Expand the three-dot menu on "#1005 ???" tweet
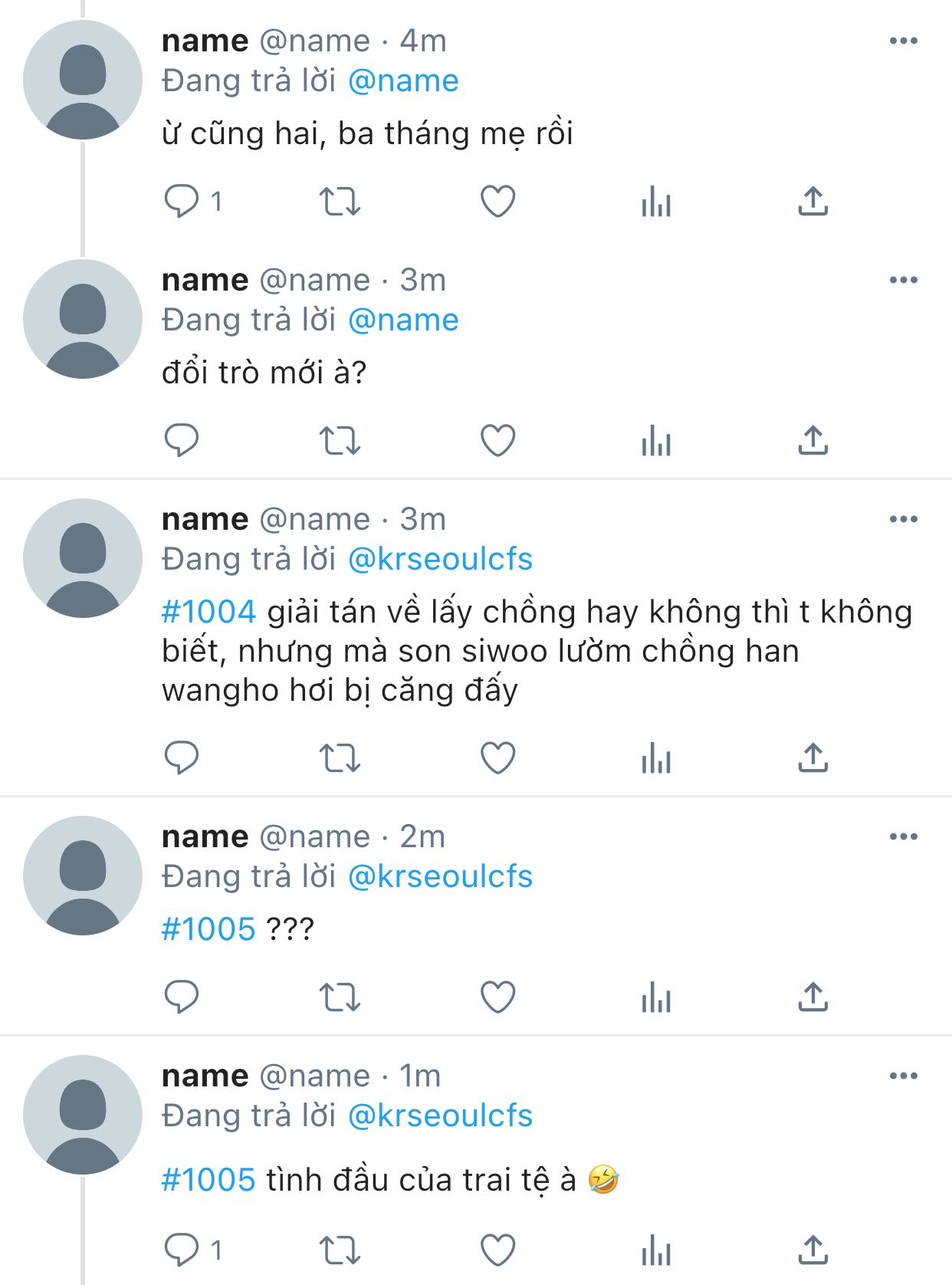The image size is (952, 1285). pyautogui.click(x=904, y=836)
